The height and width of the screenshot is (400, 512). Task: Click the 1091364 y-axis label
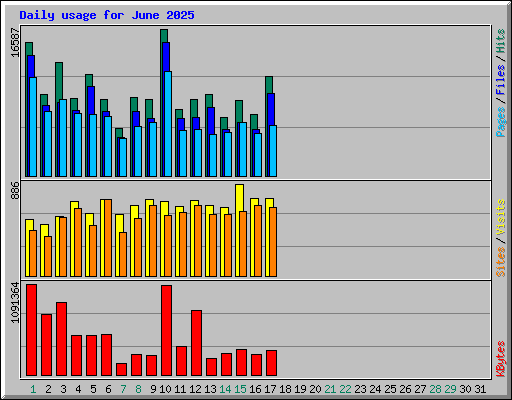[x=15, y=303]
